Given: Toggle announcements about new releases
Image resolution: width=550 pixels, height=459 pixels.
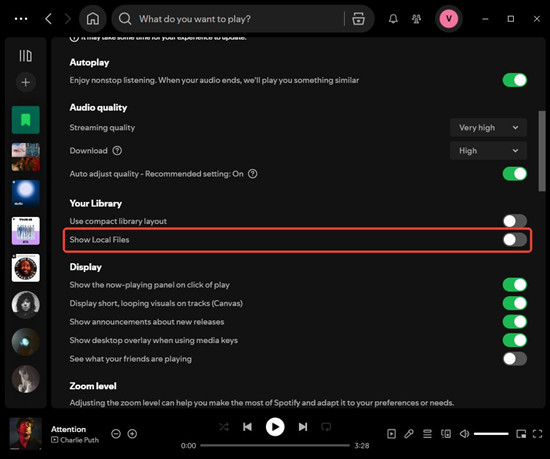Looking at the screenshot, I should point(515,322).
